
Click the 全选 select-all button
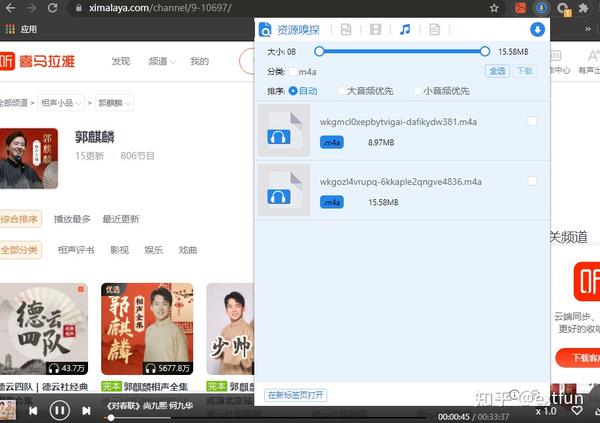point(497,71)
